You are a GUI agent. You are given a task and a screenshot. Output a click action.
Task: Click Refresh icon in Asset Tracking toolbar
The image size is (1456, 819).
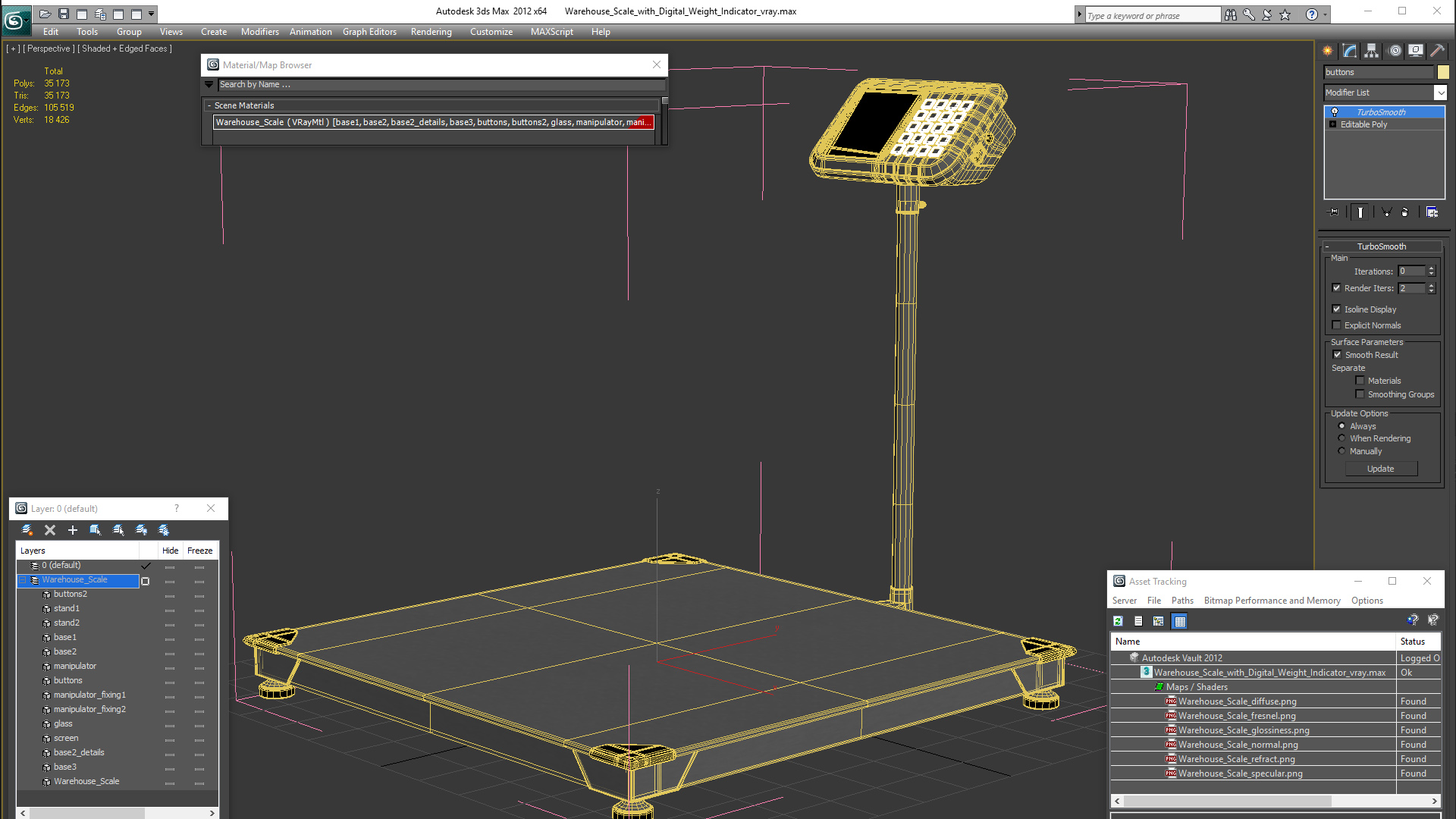(1118, 621)
